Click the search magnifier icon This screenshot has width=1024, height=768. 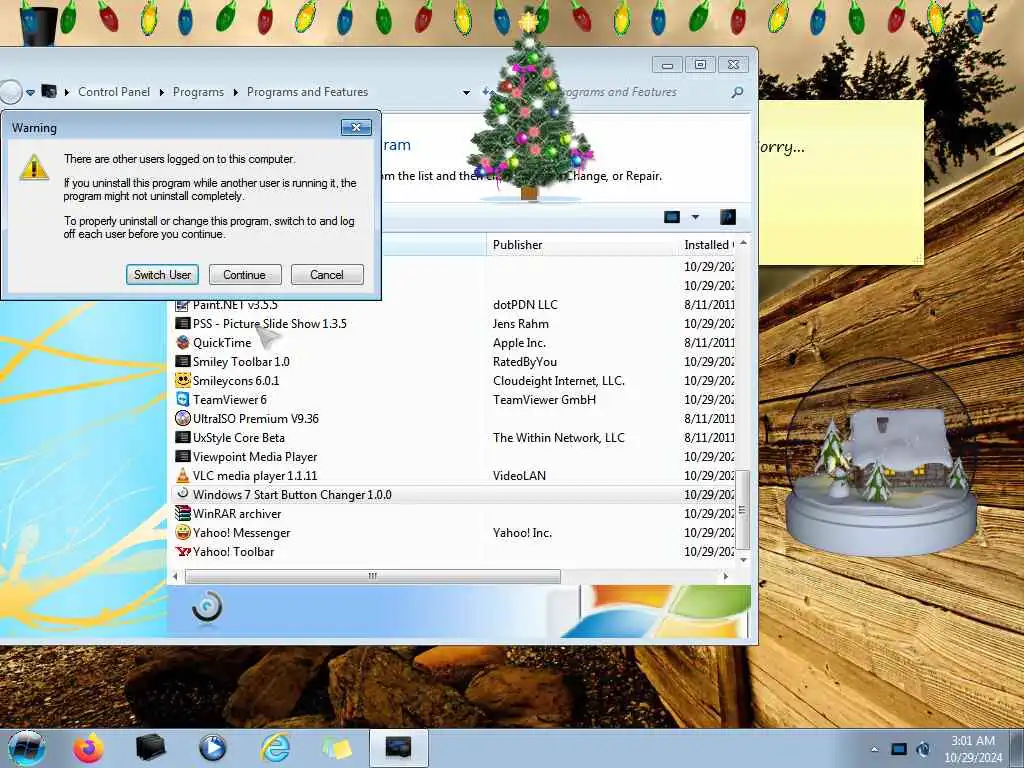(737, 92)
